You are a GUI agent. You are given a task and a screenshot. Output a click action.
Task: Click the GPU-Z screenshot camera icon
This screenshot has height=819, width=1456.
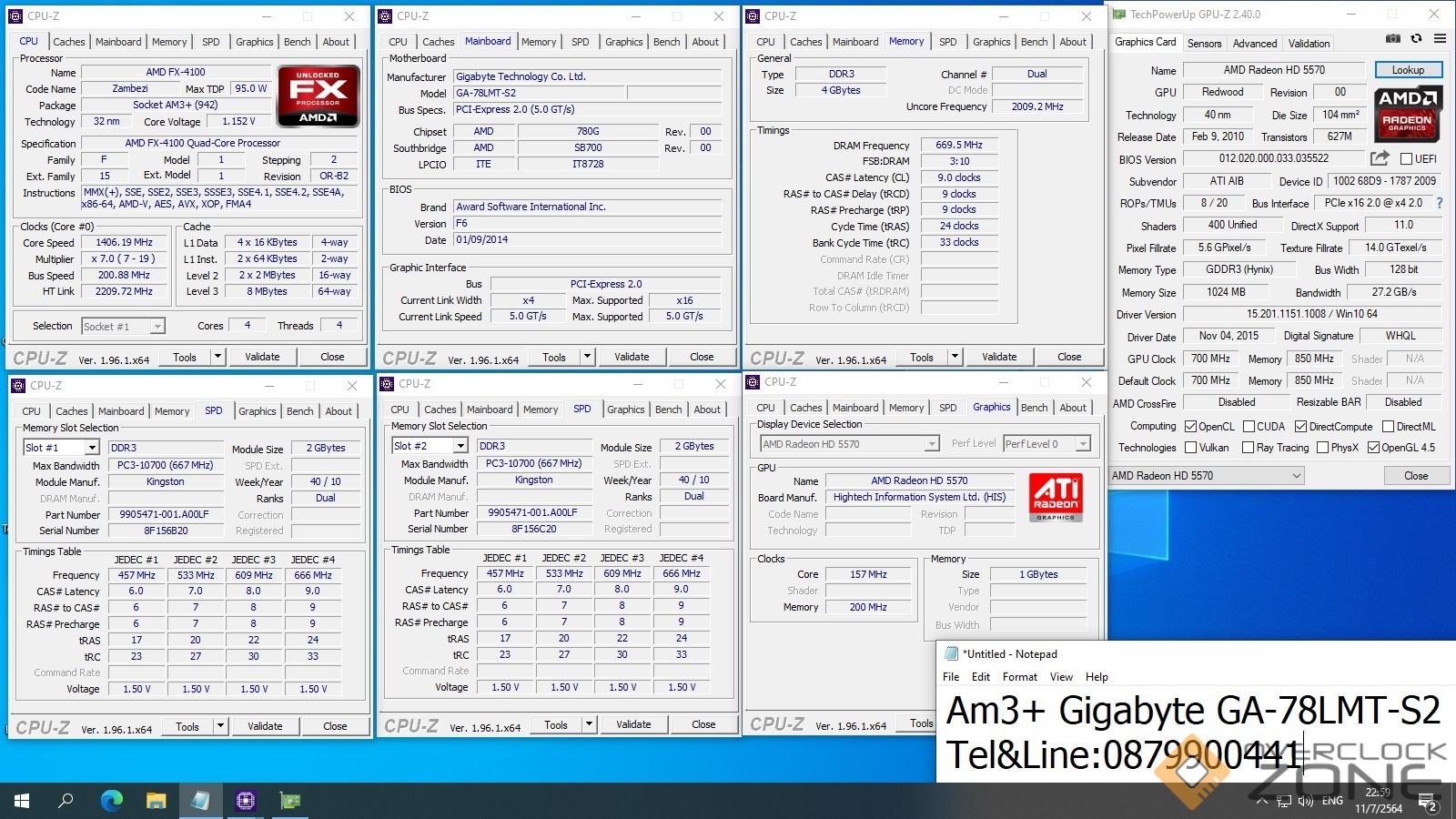(x=1393, y=38)
